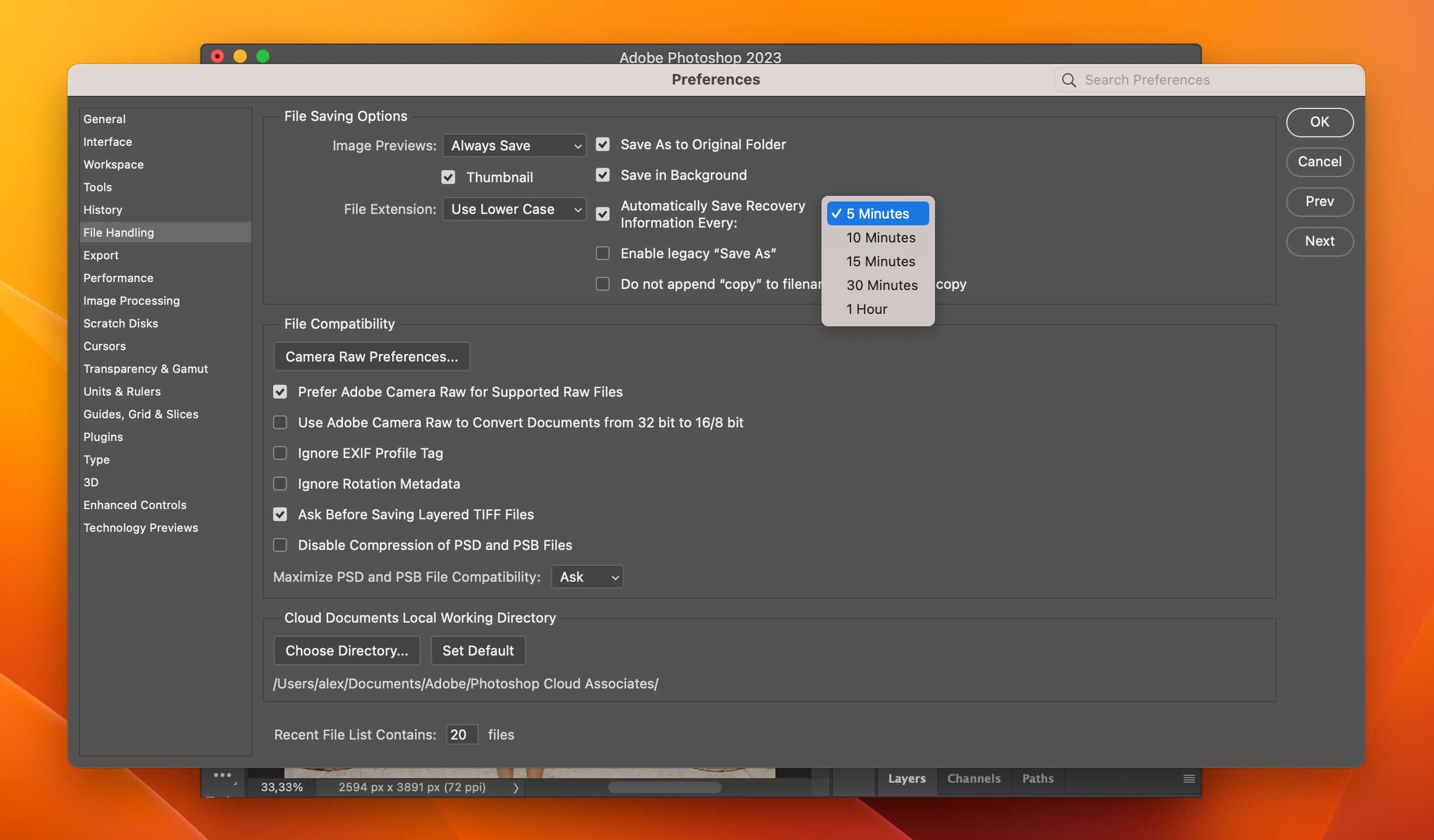The width and height of the screenshot is (1434, 840).
Task: Select 10 Minutes in recovery interval list
Action: pyautogui.click(x=878, y=238)
